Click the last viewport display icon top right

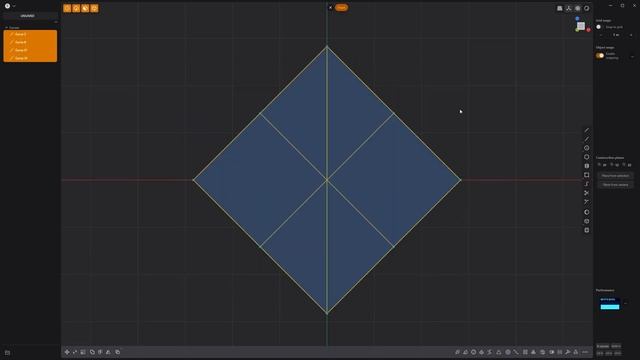tap(587, 8)
